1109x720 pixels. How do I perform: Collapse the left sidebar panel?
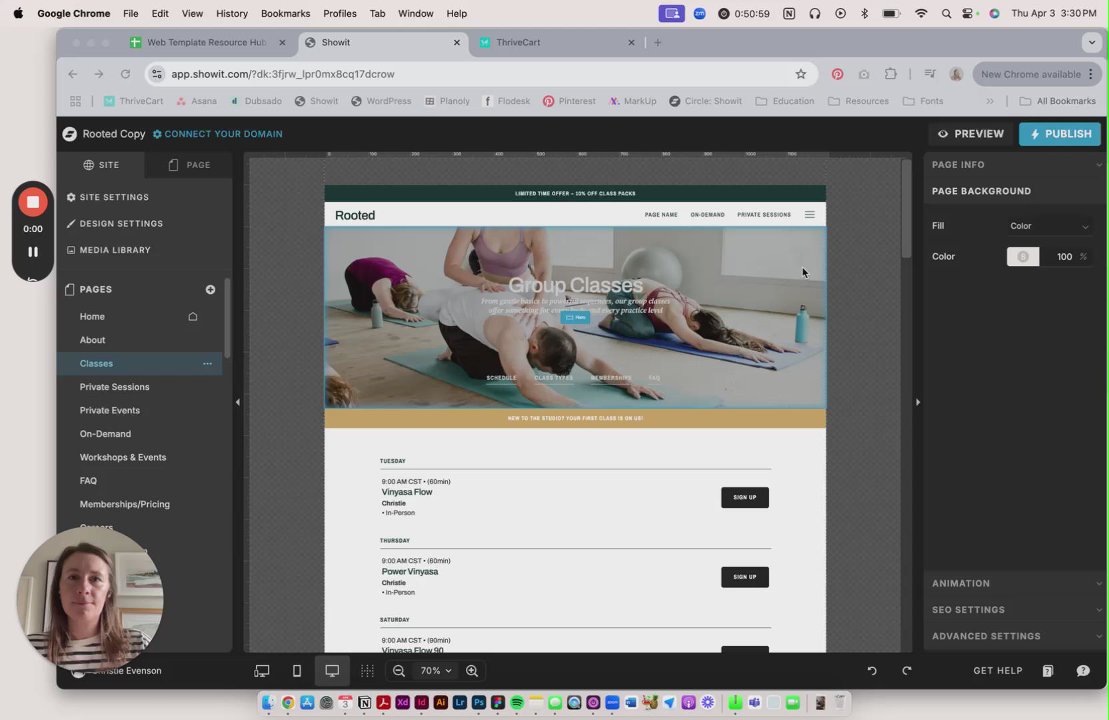pyautogui.click(x=238, y=402)
